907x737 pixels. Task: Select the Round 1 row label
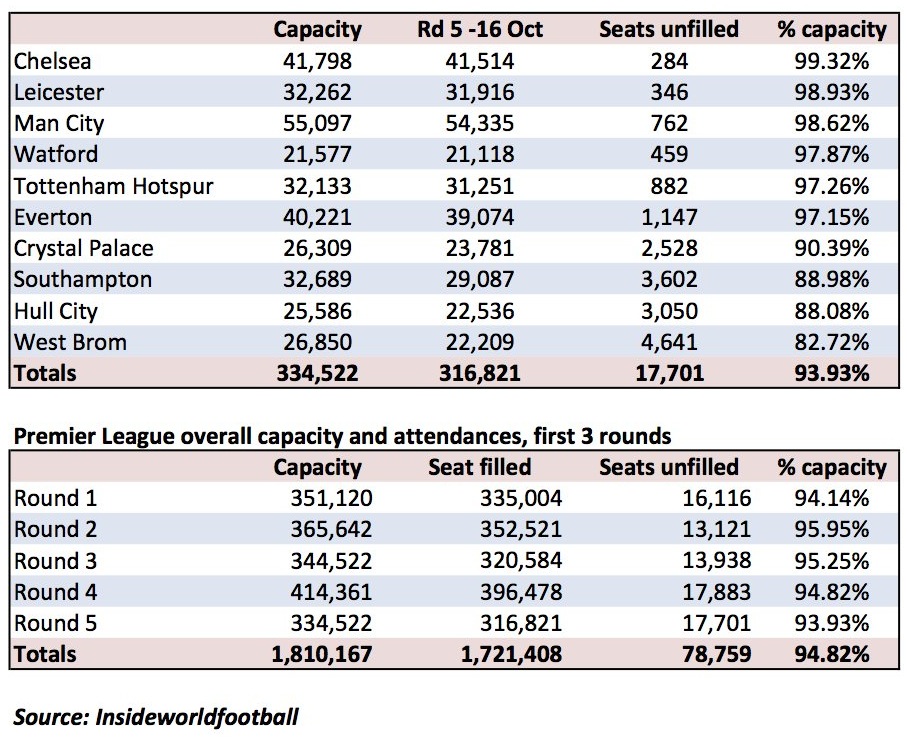(x=56, y=499)
